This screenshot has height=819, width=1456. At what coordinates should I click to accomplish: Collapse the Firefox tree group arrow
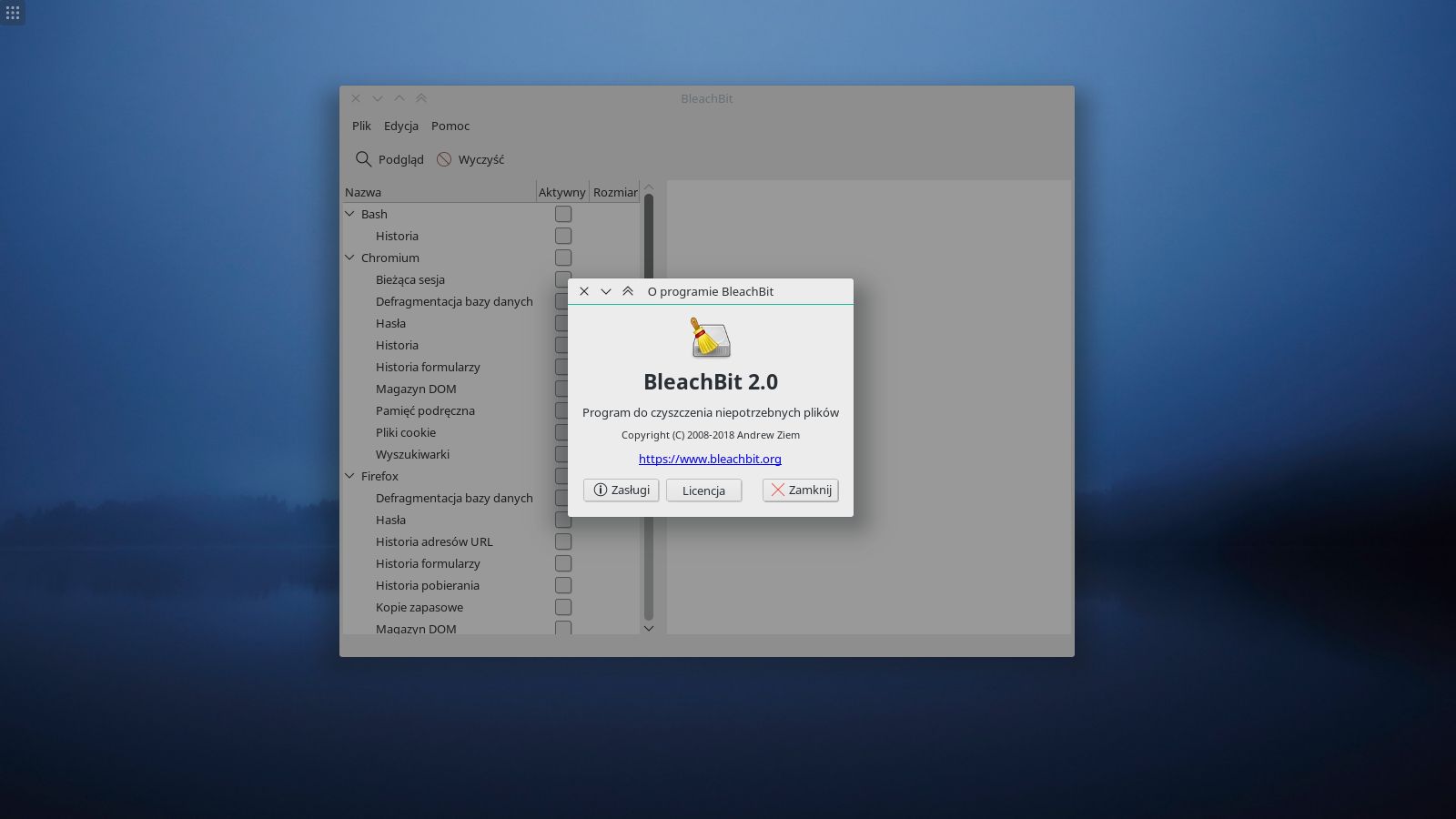click(x=349, y=476)
